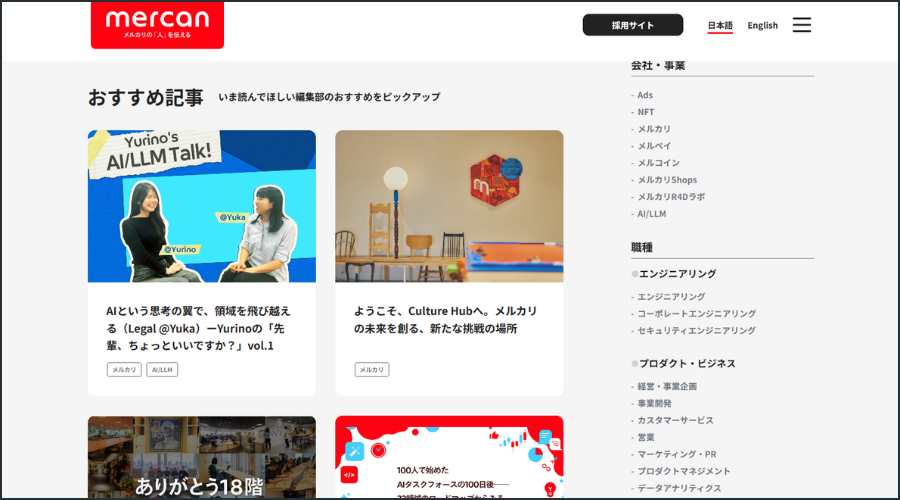
Task: Click the プロダクト・ビジネス group heading
Action: coord(687,363)
